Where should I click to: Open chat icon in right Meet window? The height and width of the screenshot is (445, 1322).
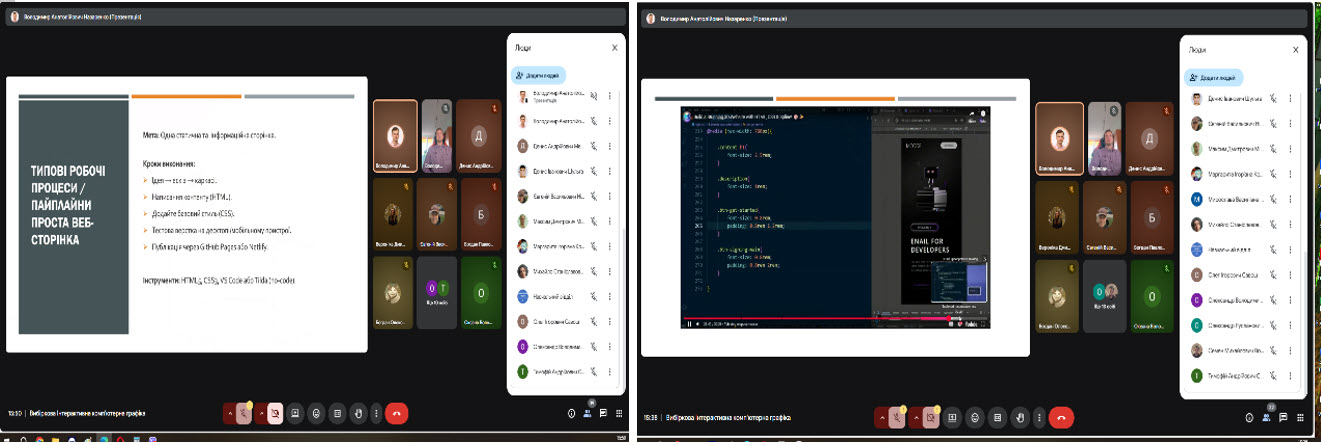[x=1285, y=417]
